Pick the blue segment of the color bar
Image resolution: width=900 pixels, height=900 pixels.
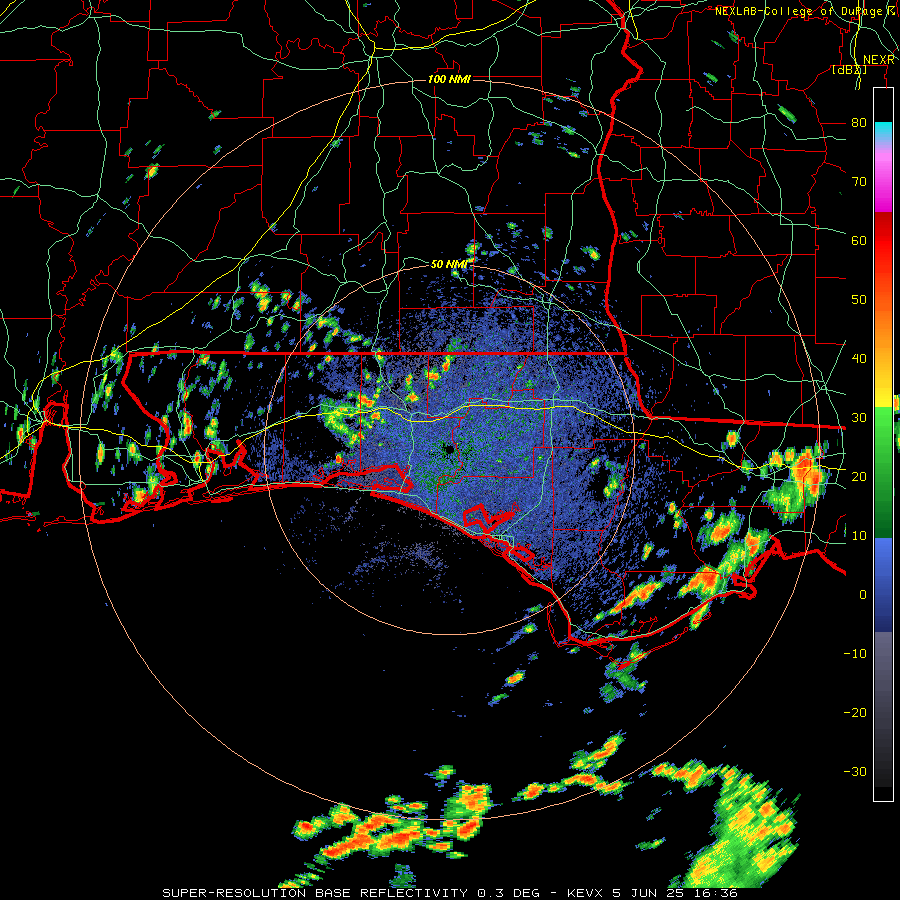(x=883, y=585)
